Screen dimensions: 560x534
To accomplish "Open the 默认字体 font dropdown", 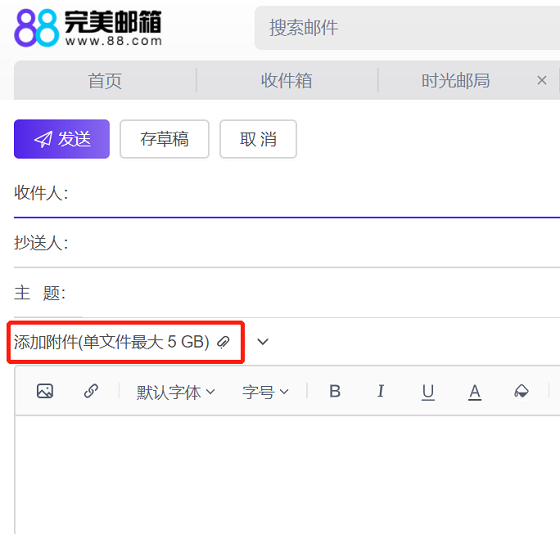I will pyautogui.click(x=176, y=392).
